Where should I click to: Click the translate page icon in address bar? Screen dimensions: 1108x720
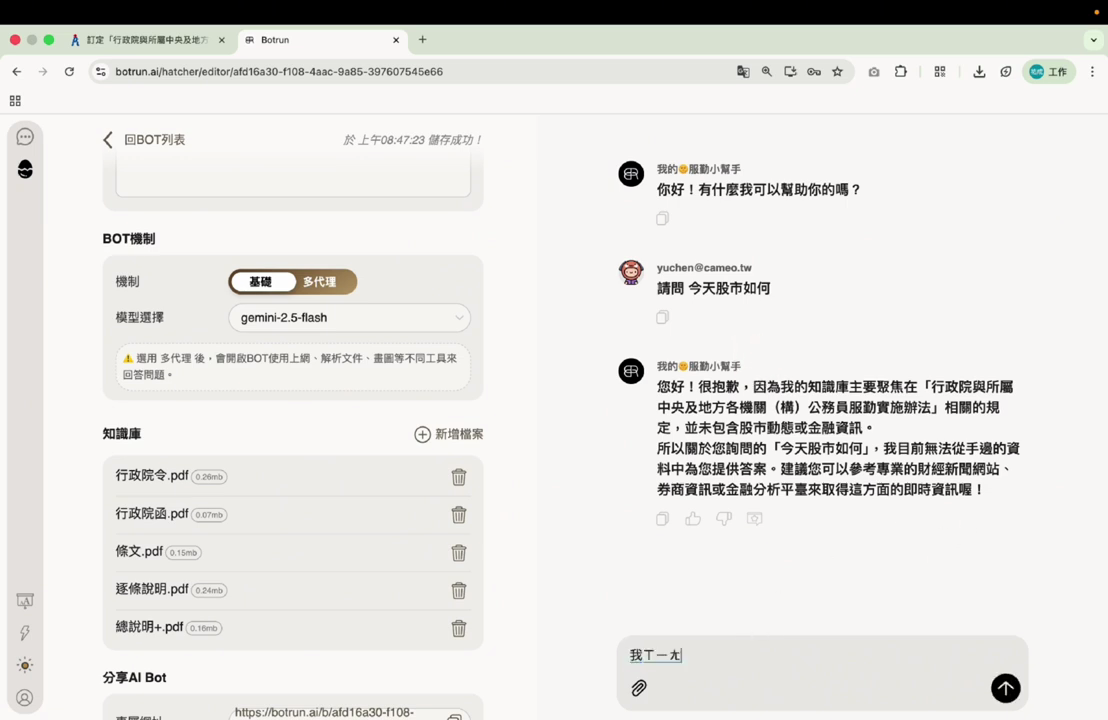click(x=743, y=71)
